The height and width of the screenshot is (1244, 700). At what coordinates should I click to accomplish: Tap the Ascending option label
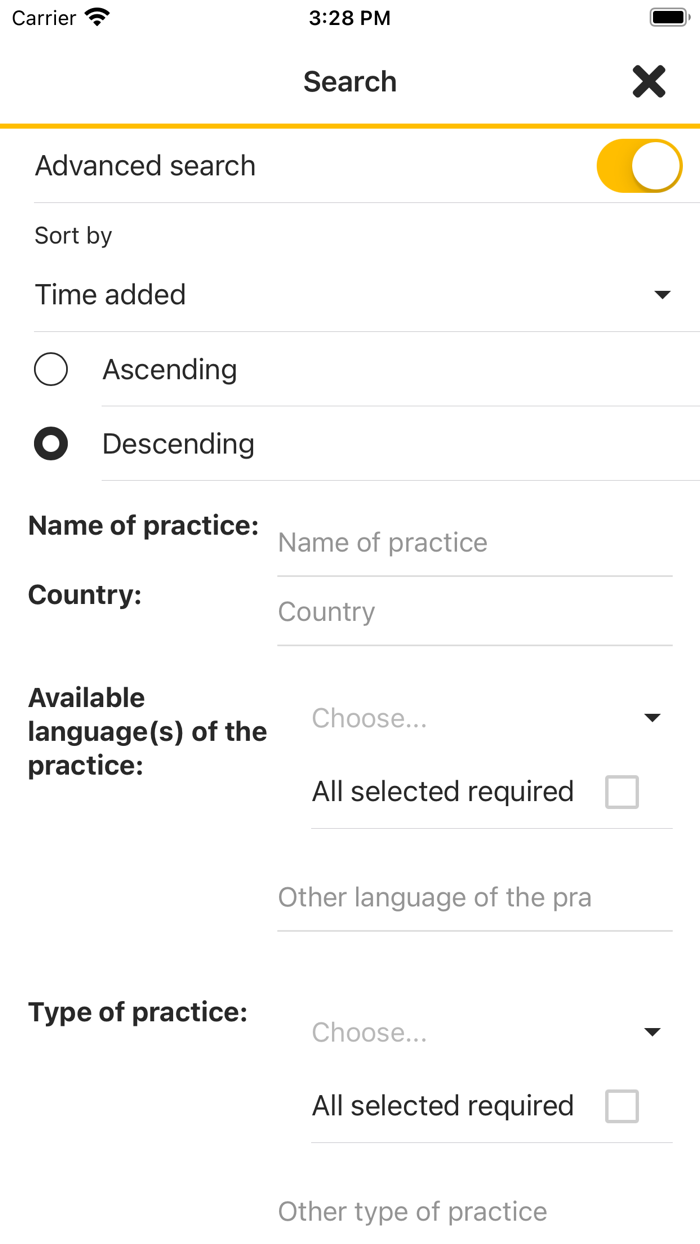170,370
